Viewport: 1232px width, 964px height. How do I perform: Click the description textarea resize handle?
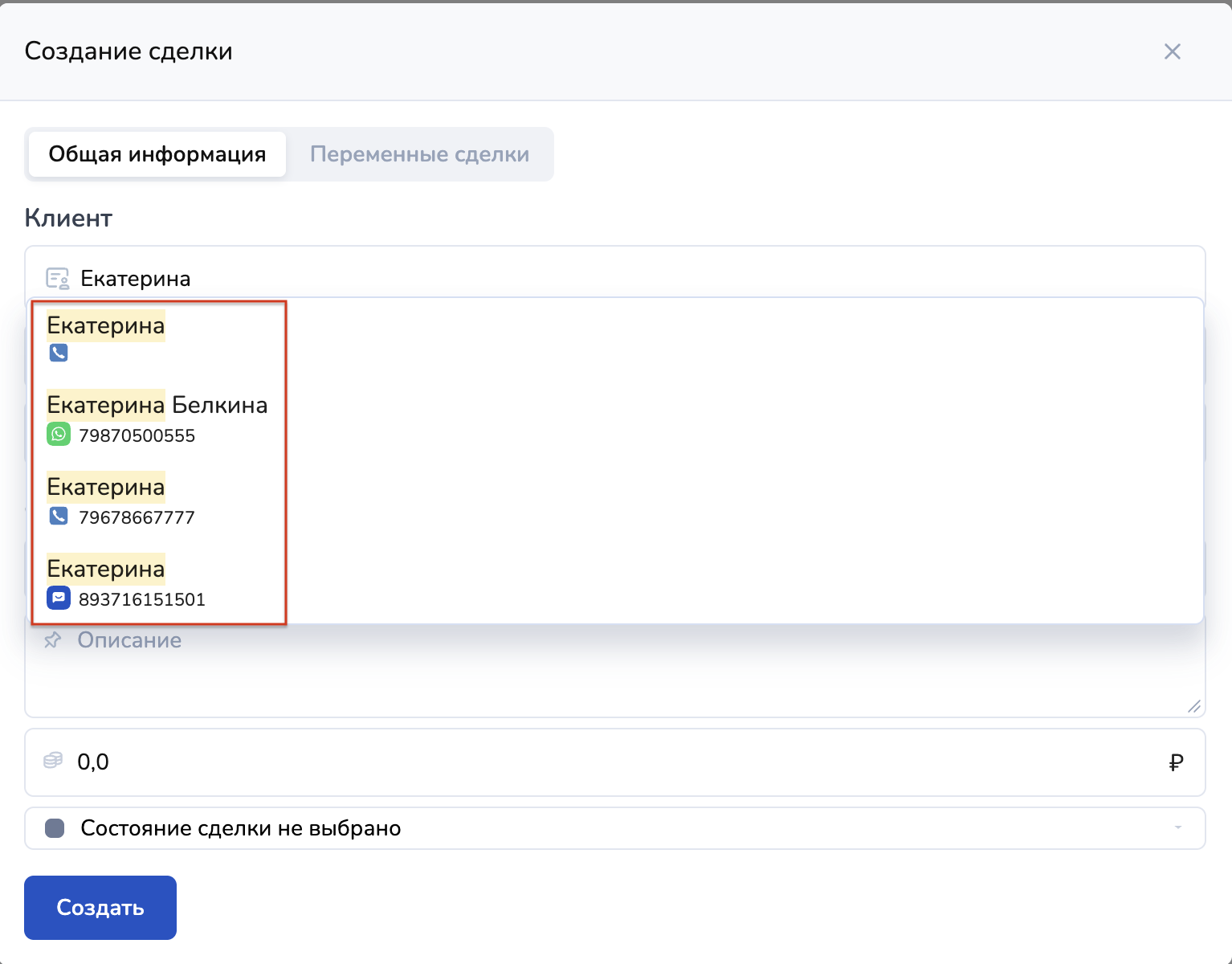click(1194, 706)
